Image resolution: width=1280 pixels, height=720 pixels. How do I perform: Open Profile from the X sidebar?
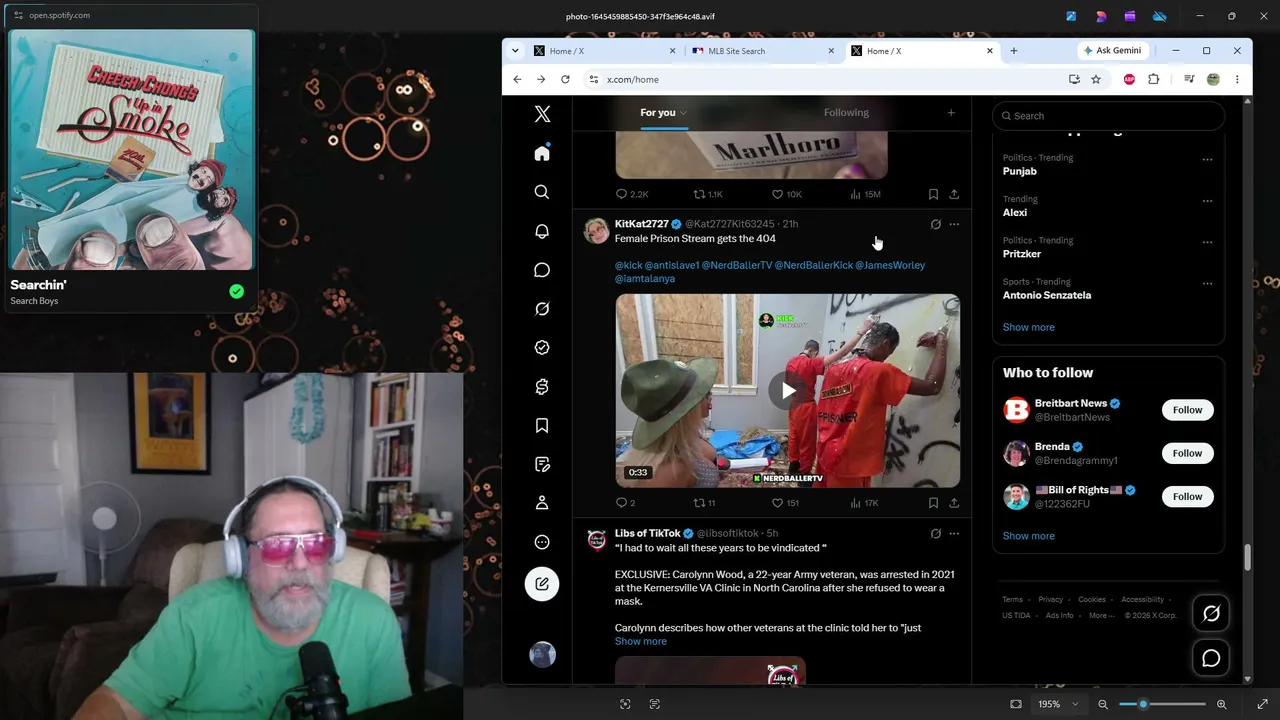pos(542,503)
